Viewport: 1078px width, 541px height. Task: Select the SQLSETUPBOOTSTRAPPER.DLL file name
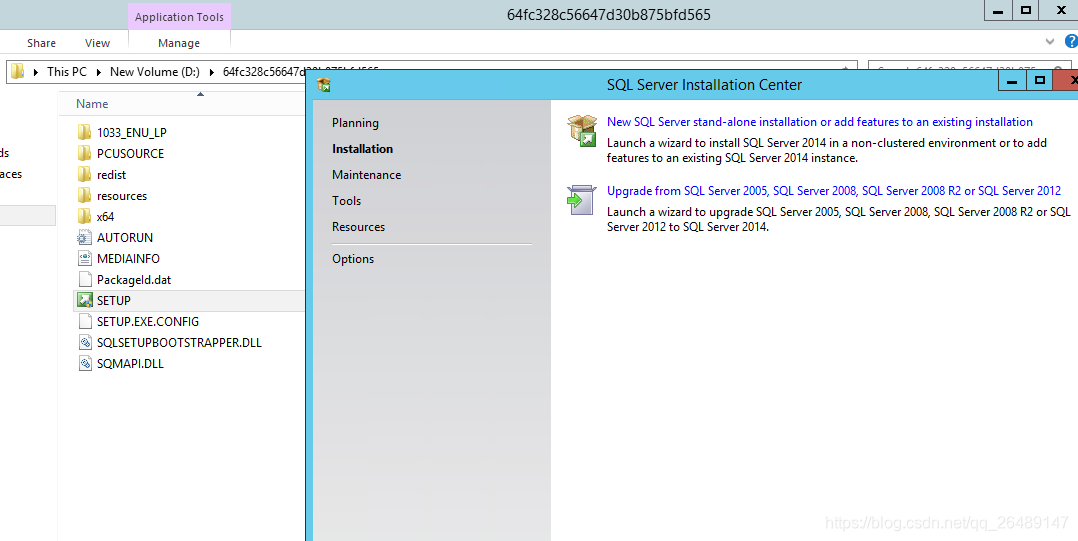pyautogui.click(x=179, y=342)
